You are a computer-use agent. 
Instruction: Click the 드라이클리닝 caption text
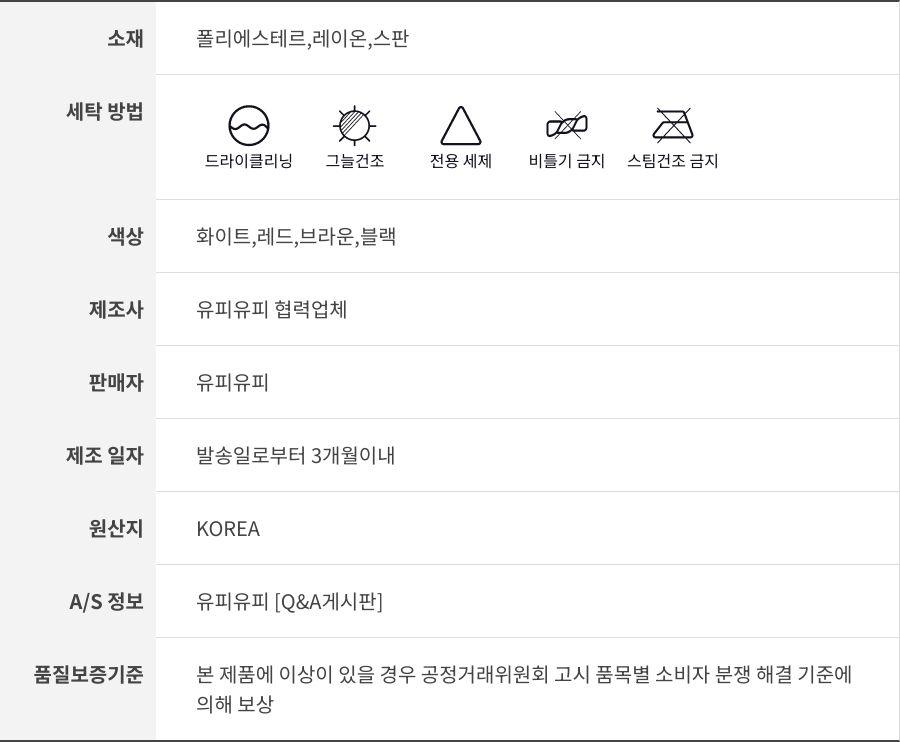249,160
